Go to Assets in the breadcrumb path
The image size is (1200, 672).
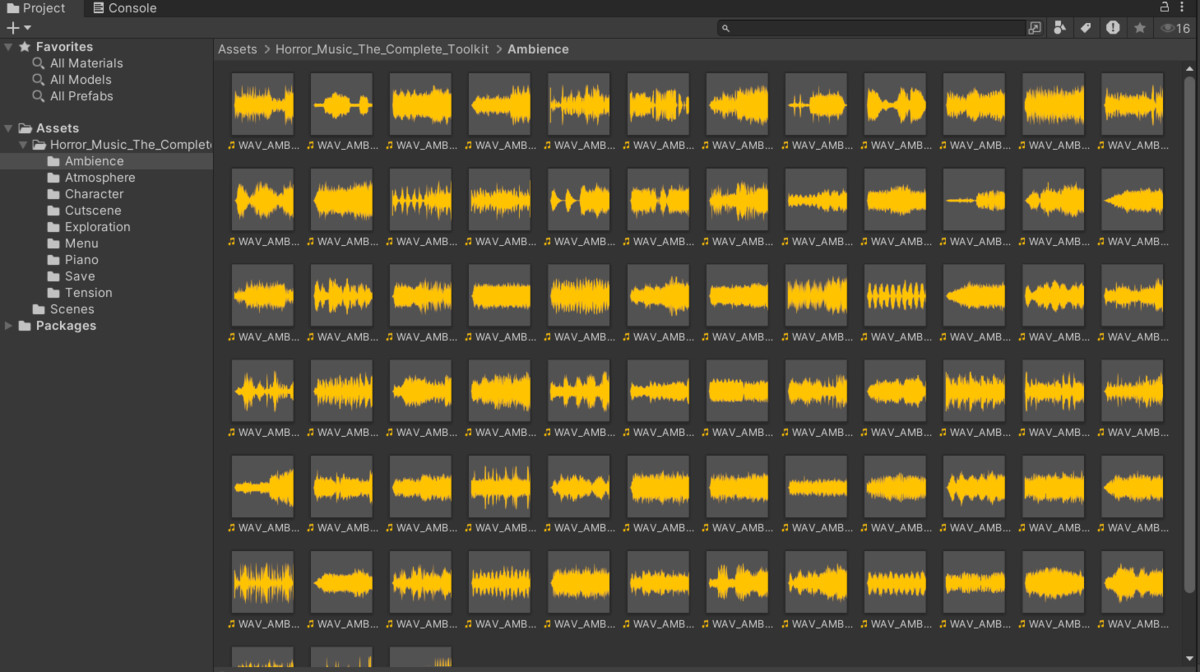pyautogui.click(x=238, y=49)
